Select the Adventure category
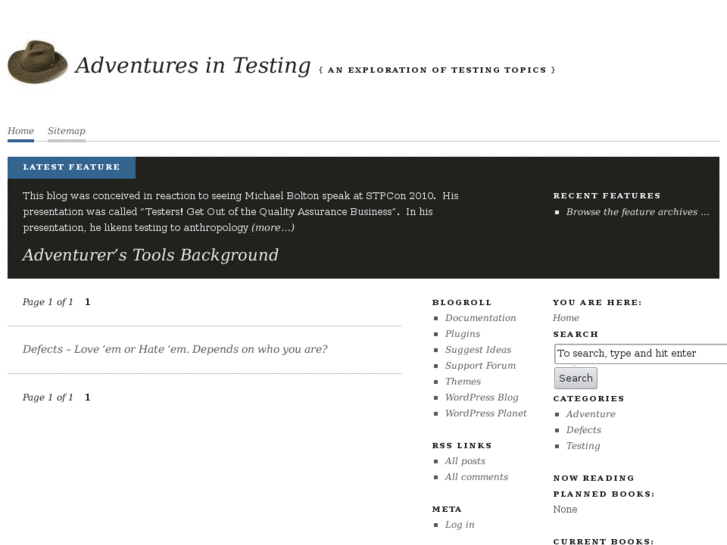The image size is (727, 545). pos(590,414)
